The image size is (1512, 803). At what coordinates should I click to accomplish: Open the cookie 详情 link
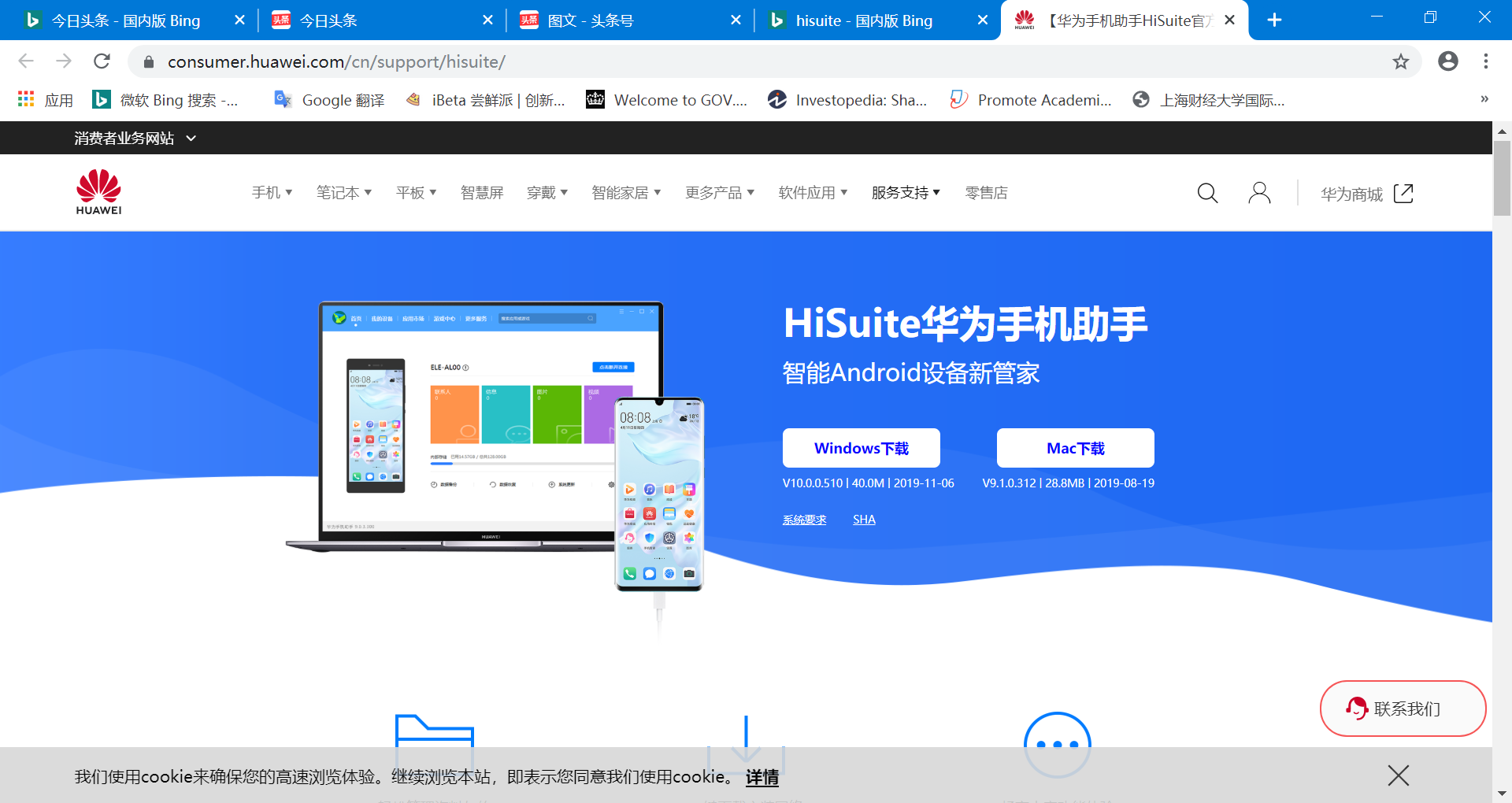(x=762, y=777)
